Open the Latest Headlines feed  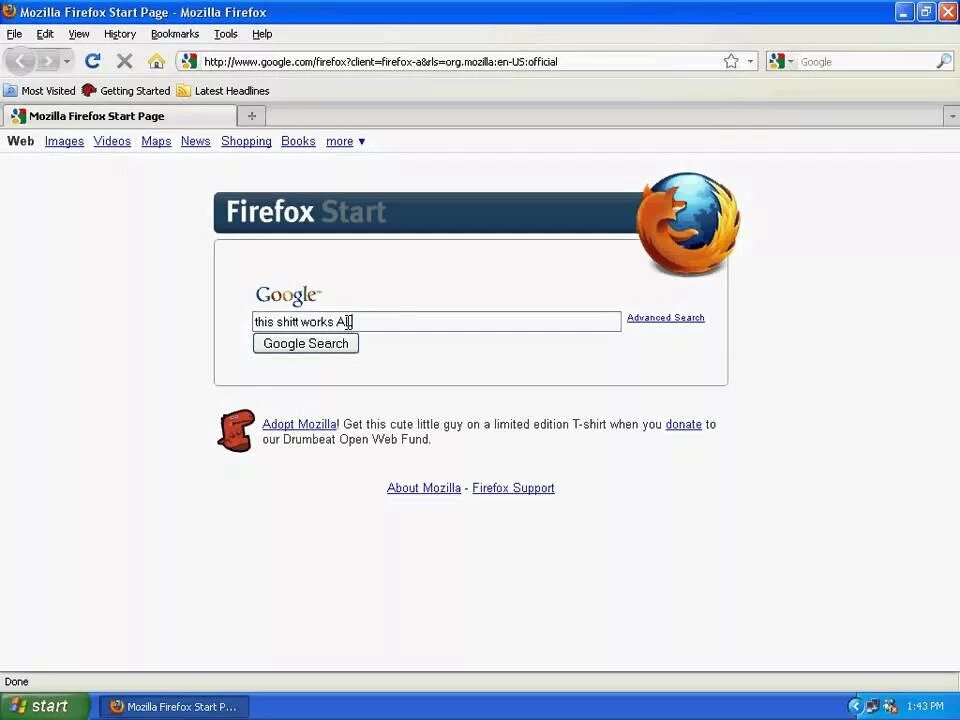(223, 91)
